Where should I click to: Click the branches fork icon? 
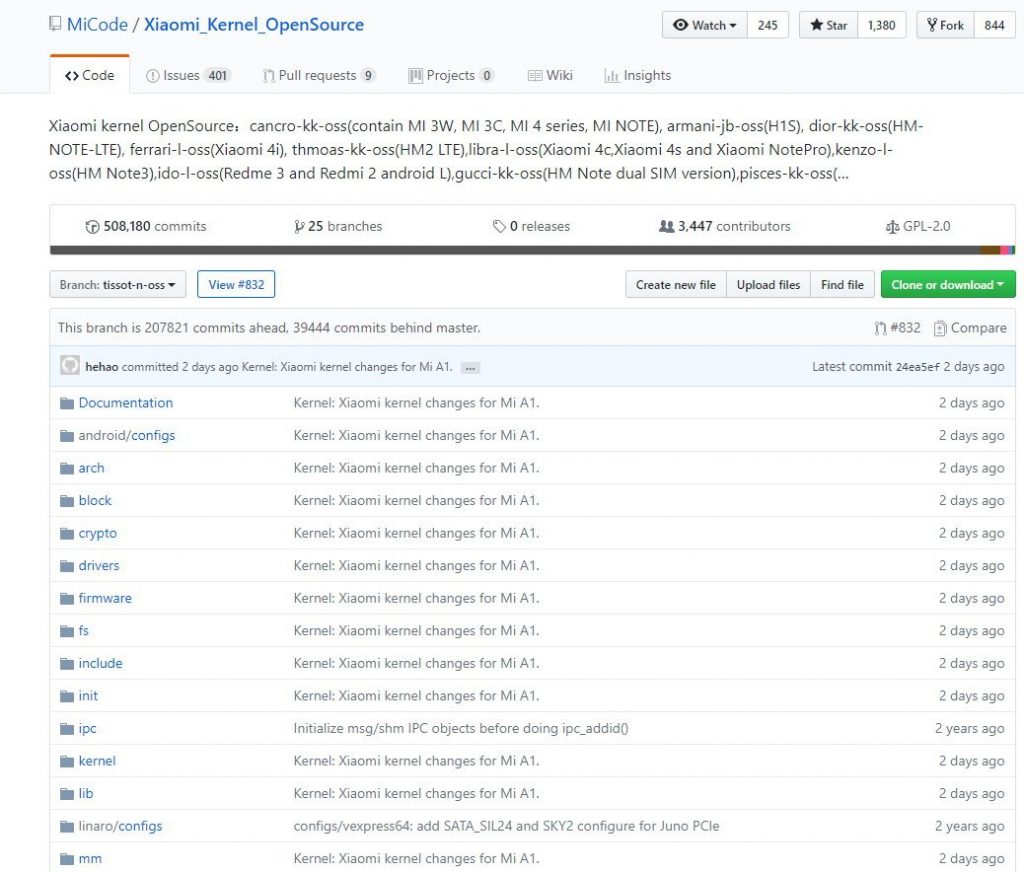(x=298, y=227)
